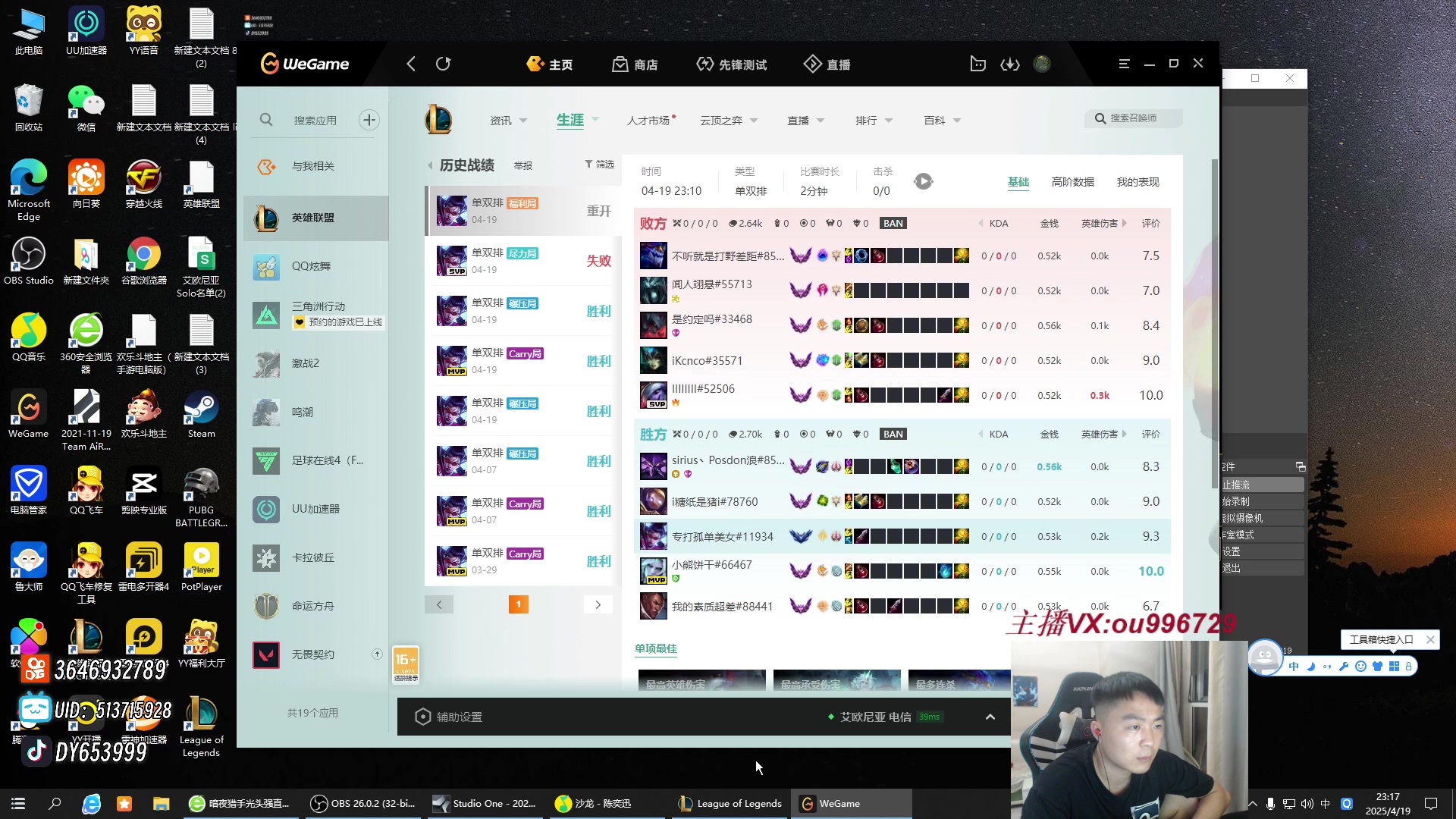Open WeGame download manager icon
Viewport: 1456px width, 819px height.
coord(1010,64)
